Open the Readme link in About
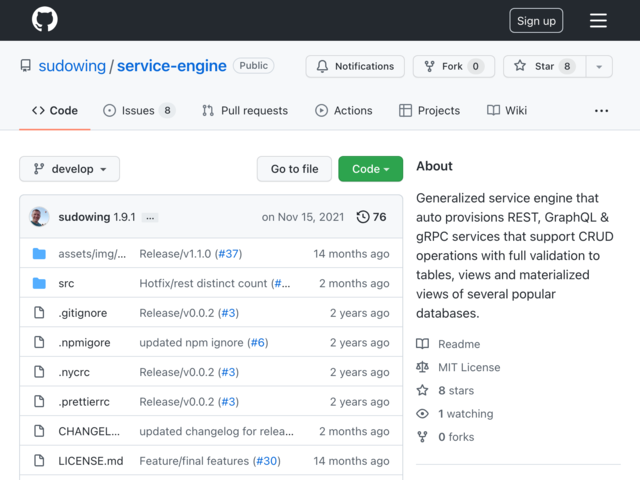640x480 pixels. 459,344
